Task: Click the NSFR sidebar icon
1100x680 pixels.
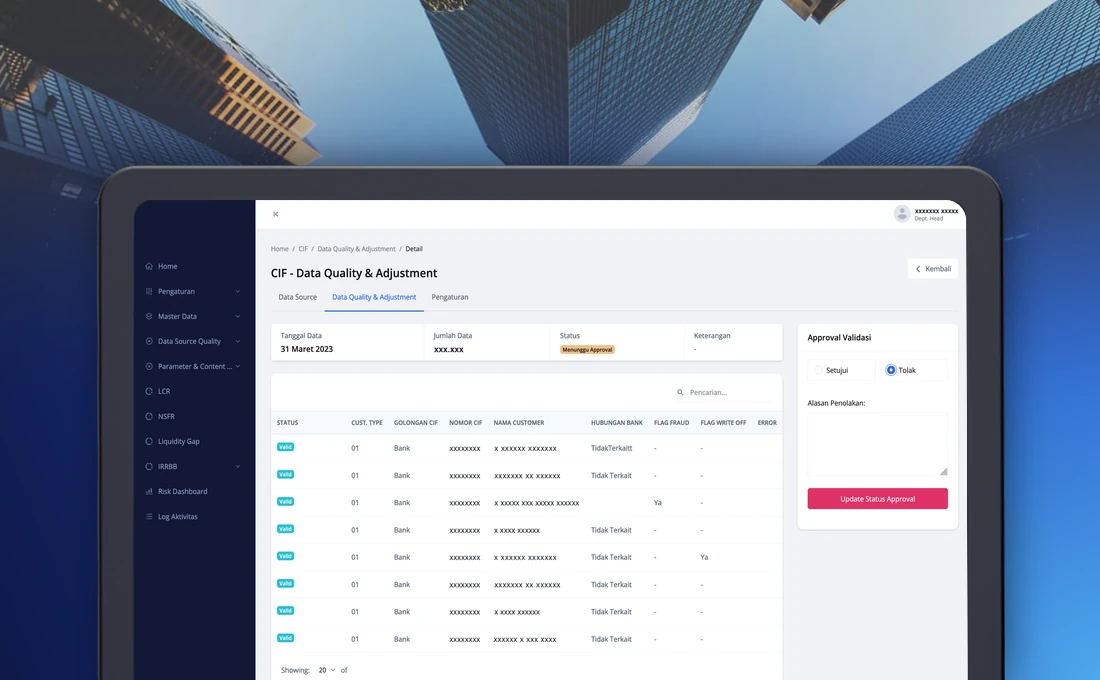Action: (x=149, y=416)
